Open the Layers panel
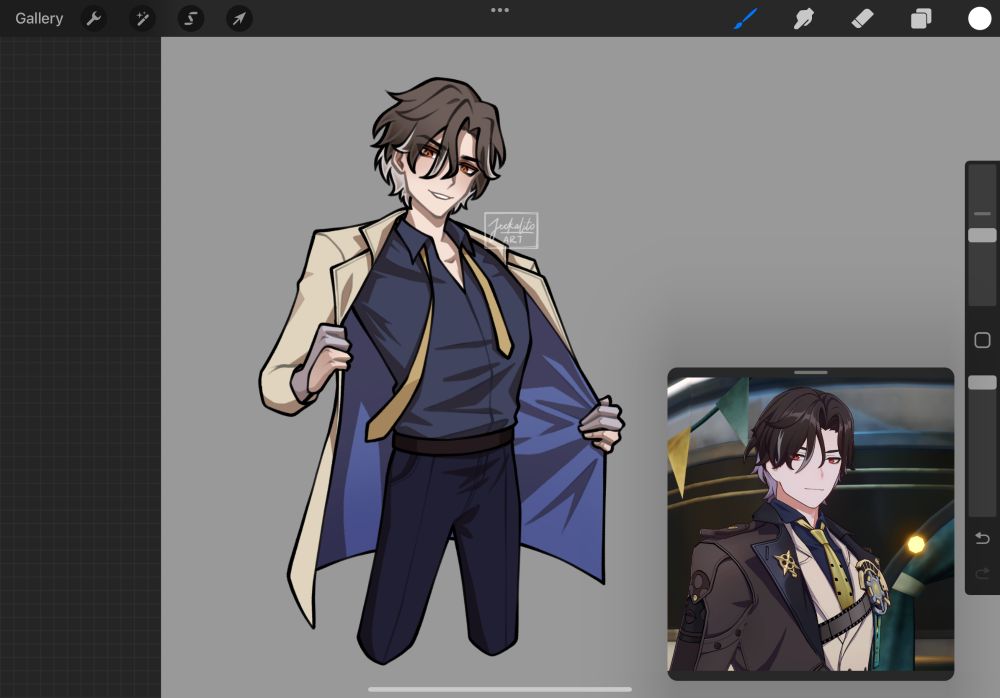Viewport: 1000px width, 698px height. [x=921, y=19]
